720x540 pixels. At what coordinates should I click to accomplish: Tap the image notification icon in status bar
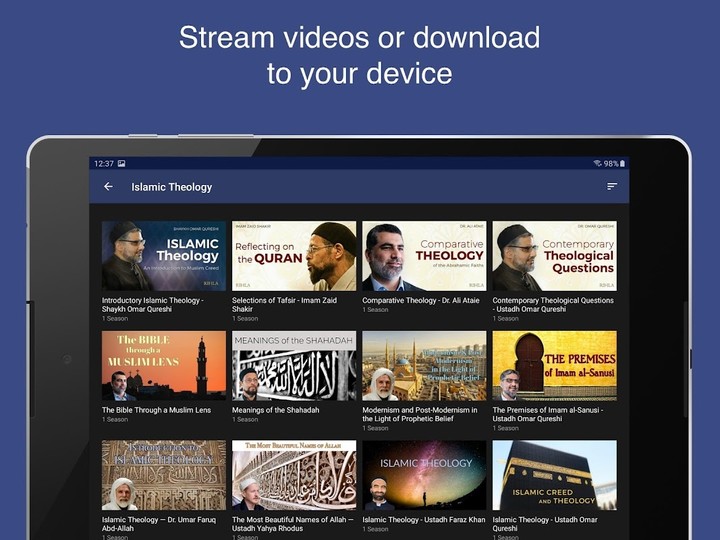pos(121,163)
